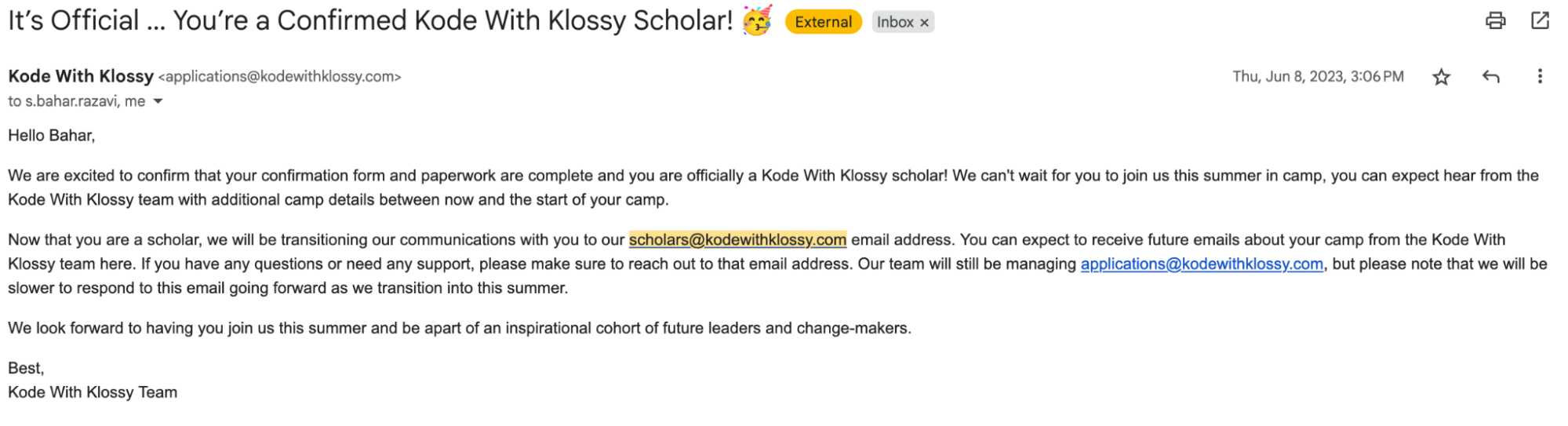Click the paragraph starting "We look forward"
This screenshot has height=426, width=1568.
pyautogui.click(x=459, y=328)
